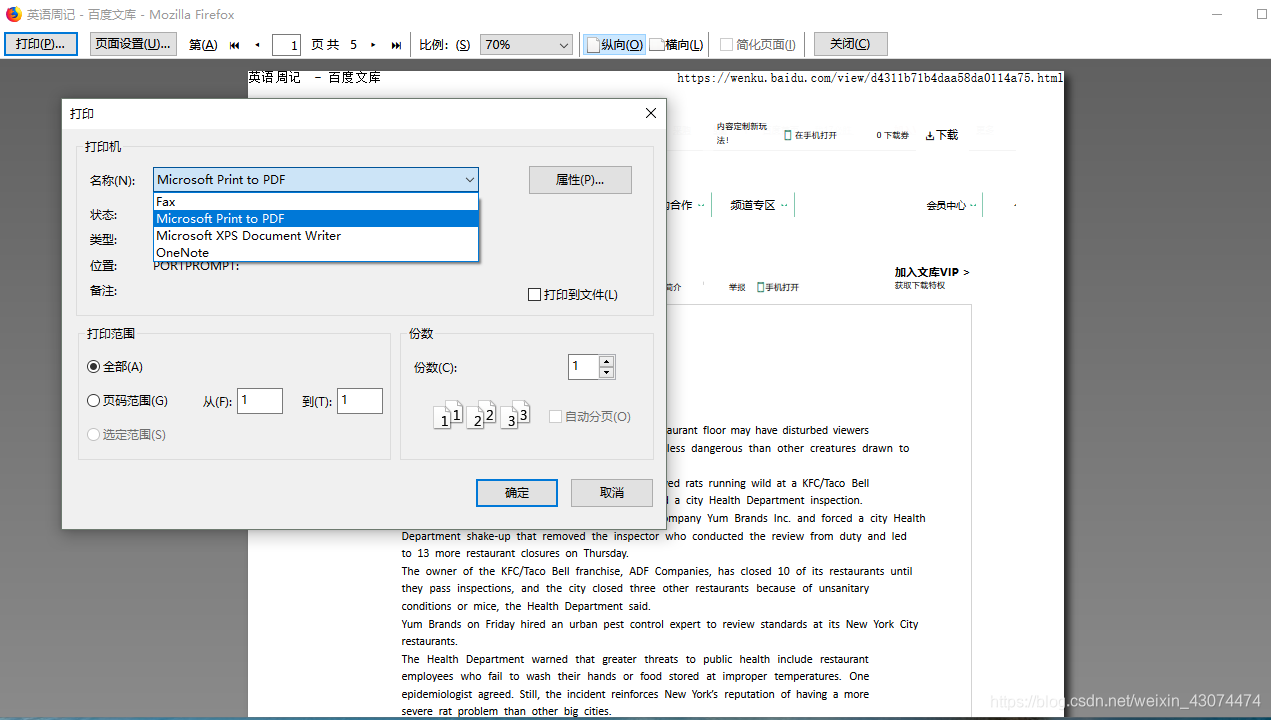Image resolution: width=1271 pixels, height=720 pixels.
Task: Cancel the dialog with 取消 button
Action: pos(612,493)
